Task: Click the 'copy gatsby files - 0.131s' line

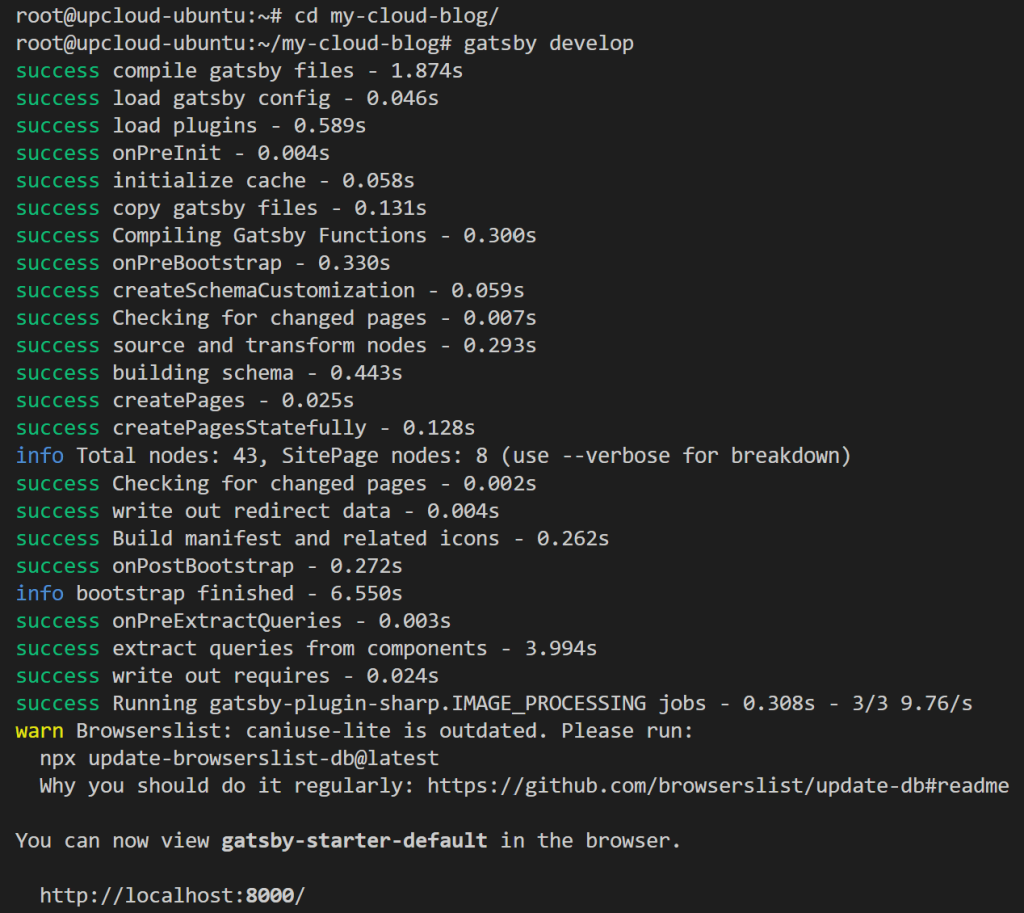Action: 221,208
